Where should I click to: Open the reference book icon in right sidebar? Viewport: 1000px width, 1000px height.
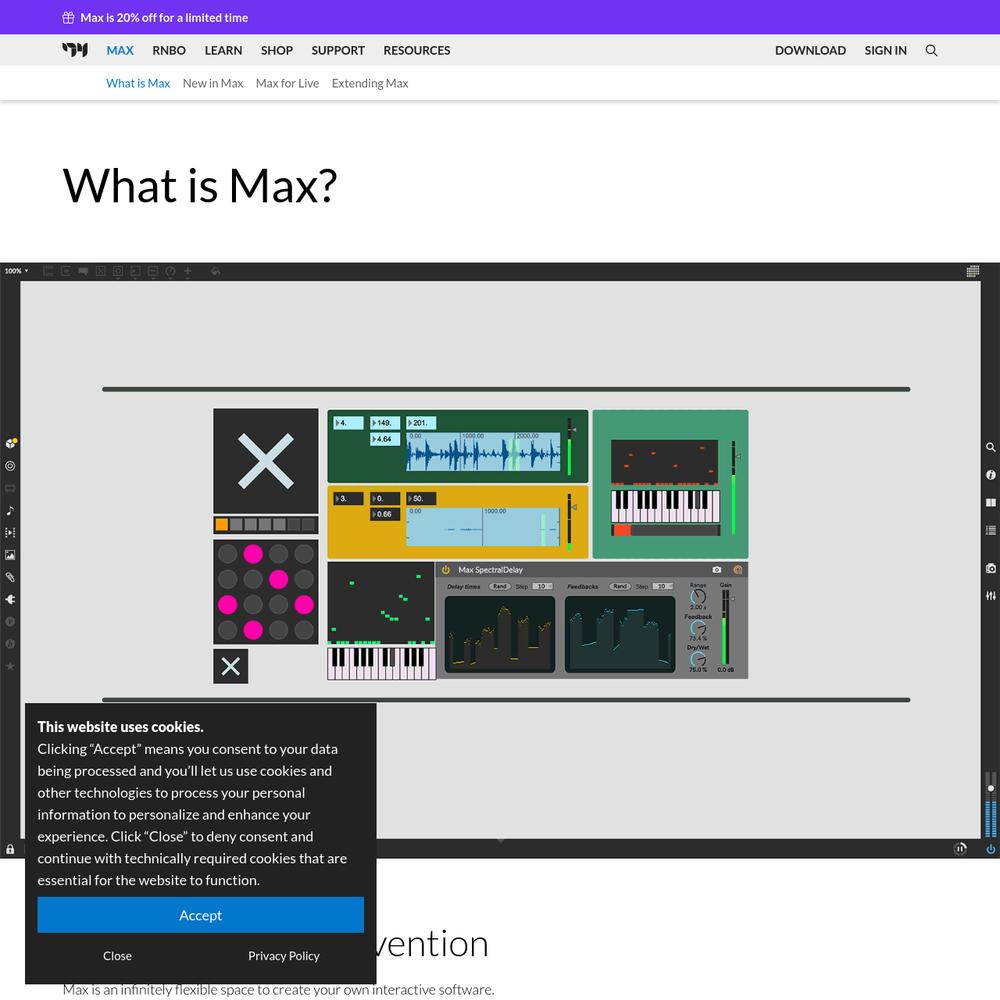(990, 503)
